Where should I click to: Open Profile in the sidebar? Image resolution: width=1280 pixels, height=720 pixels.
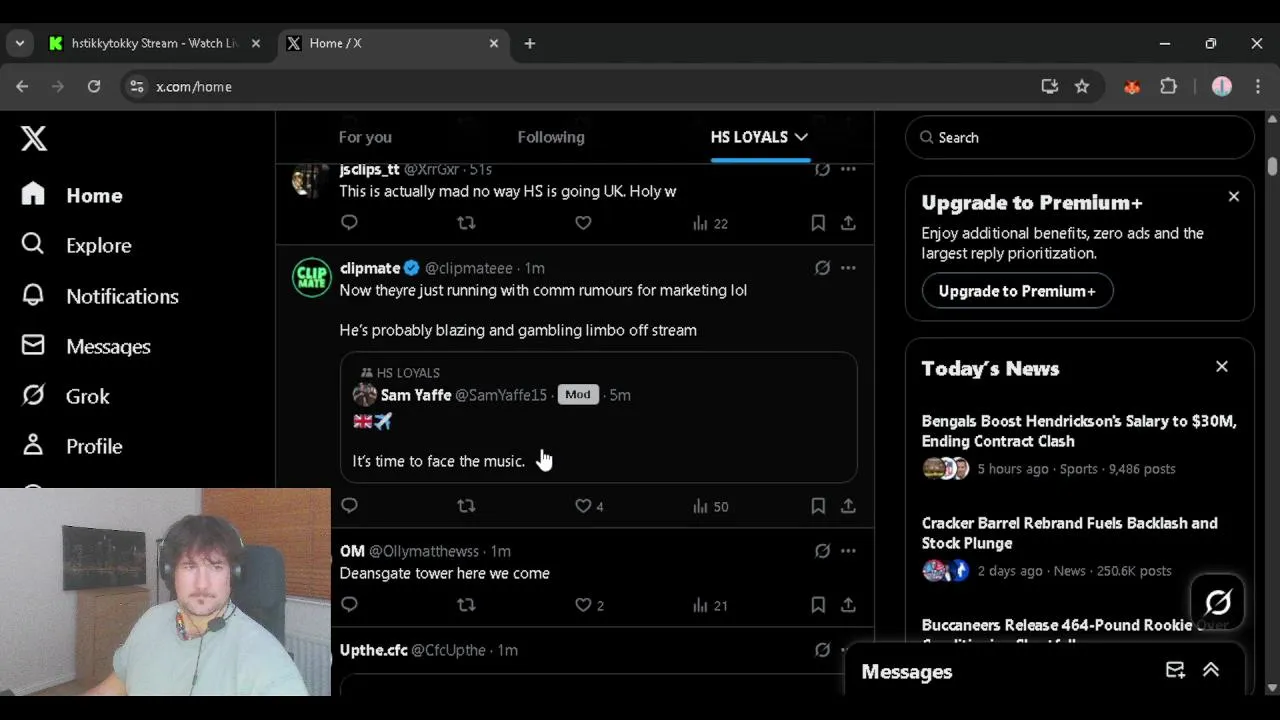(72, 446)
